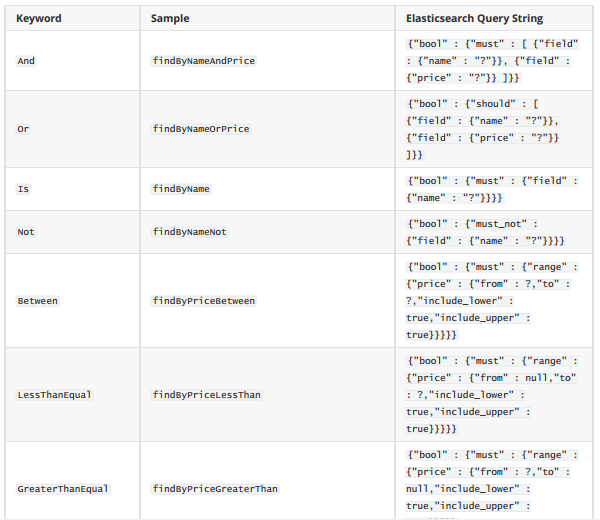
Task: Click the findByNameAndPrice sample text
Action: click(204, 61)
